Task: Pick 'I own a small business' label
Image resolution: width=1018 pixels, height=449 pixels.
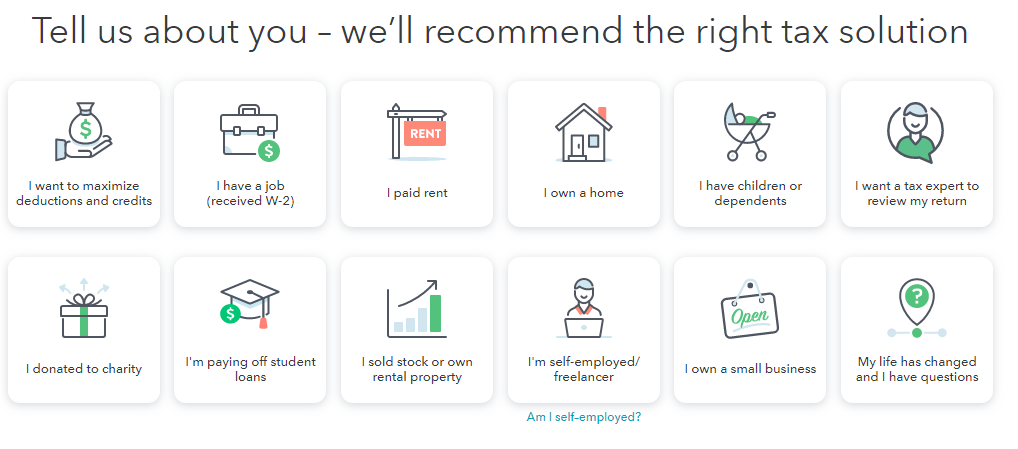Action: pyautogui.click(x=750, y=369)
